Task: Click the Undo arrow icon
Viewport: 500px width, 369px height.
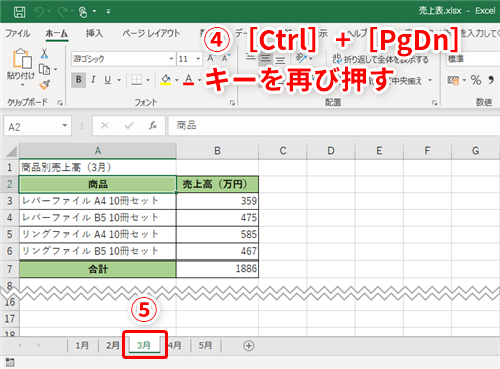Action: pos(39,12)
